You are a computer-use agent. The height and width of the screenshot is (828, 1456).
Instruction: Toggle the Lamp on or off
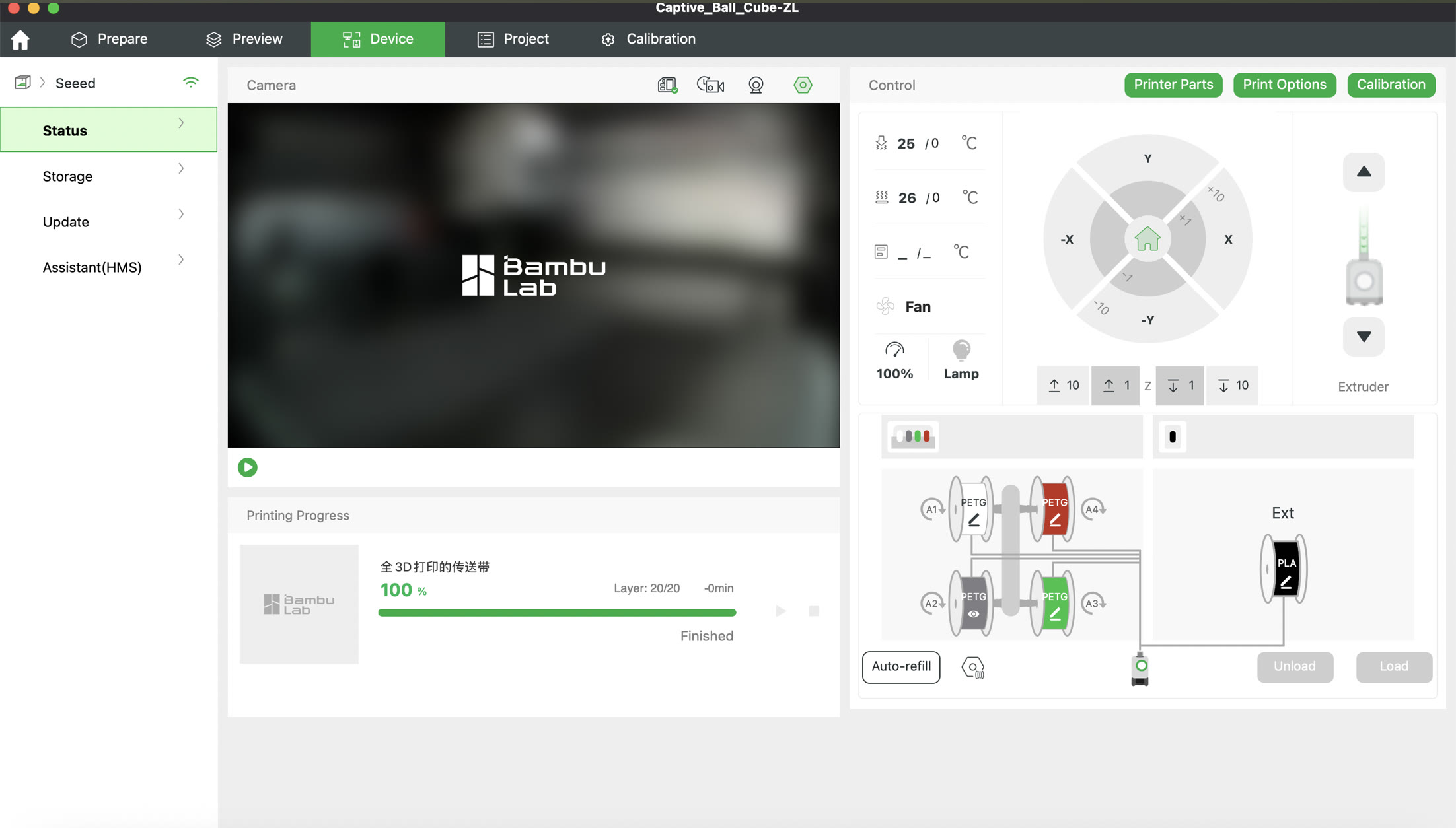tap(961, 361)
